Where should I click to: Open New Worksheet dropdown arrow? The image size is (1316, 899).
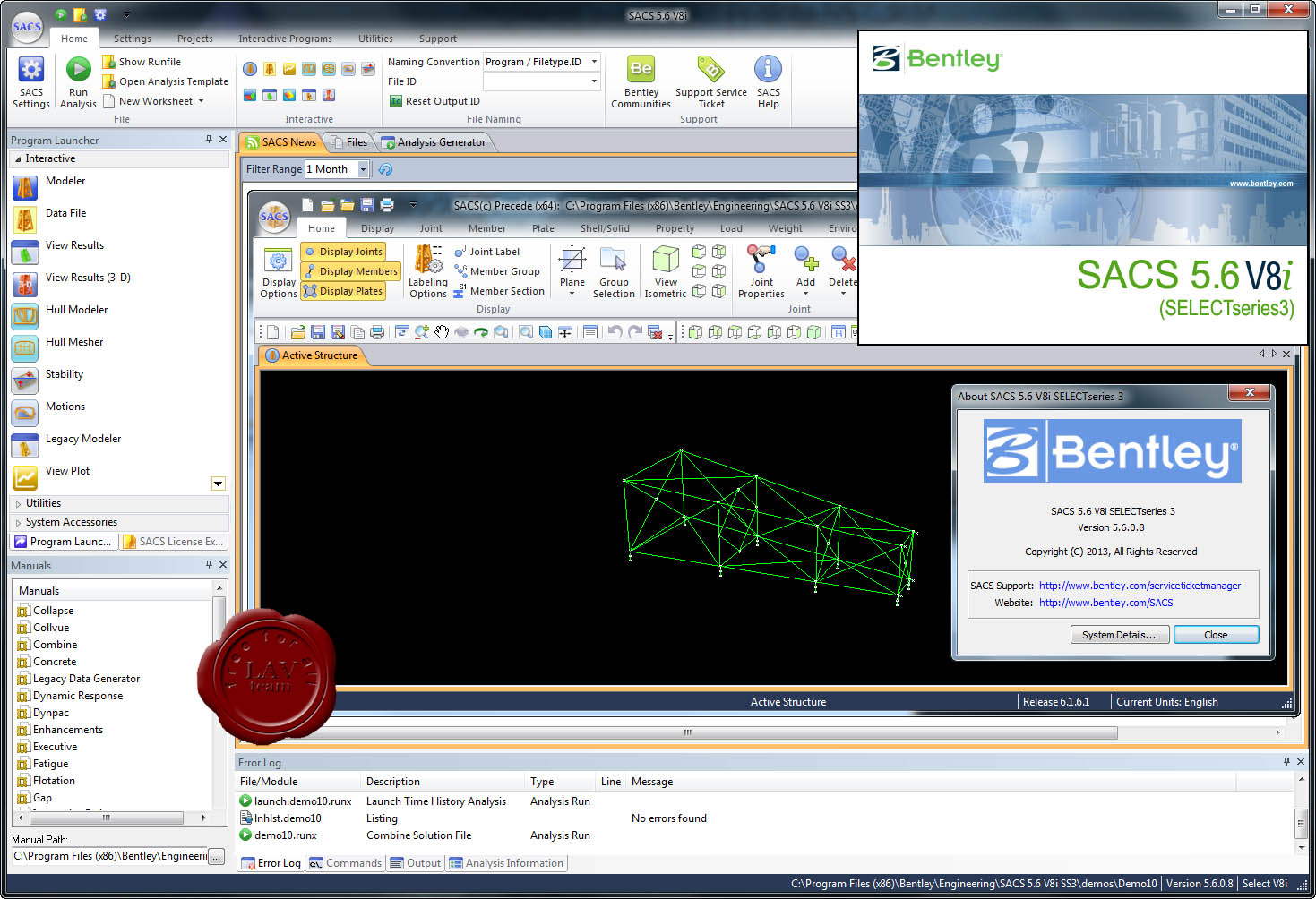(x=201, y=101)
